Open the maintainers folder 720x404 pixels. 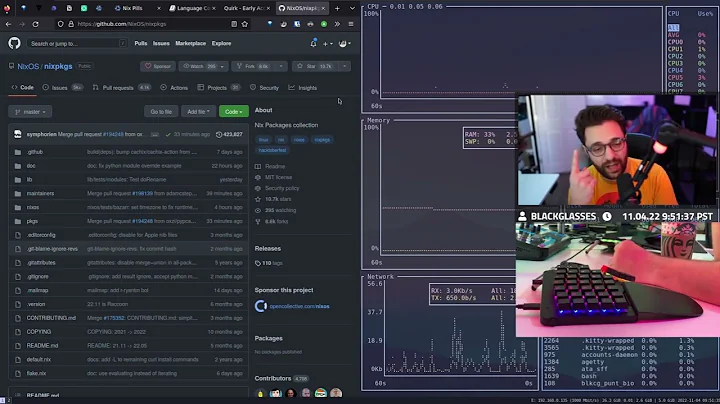[40, 193]
